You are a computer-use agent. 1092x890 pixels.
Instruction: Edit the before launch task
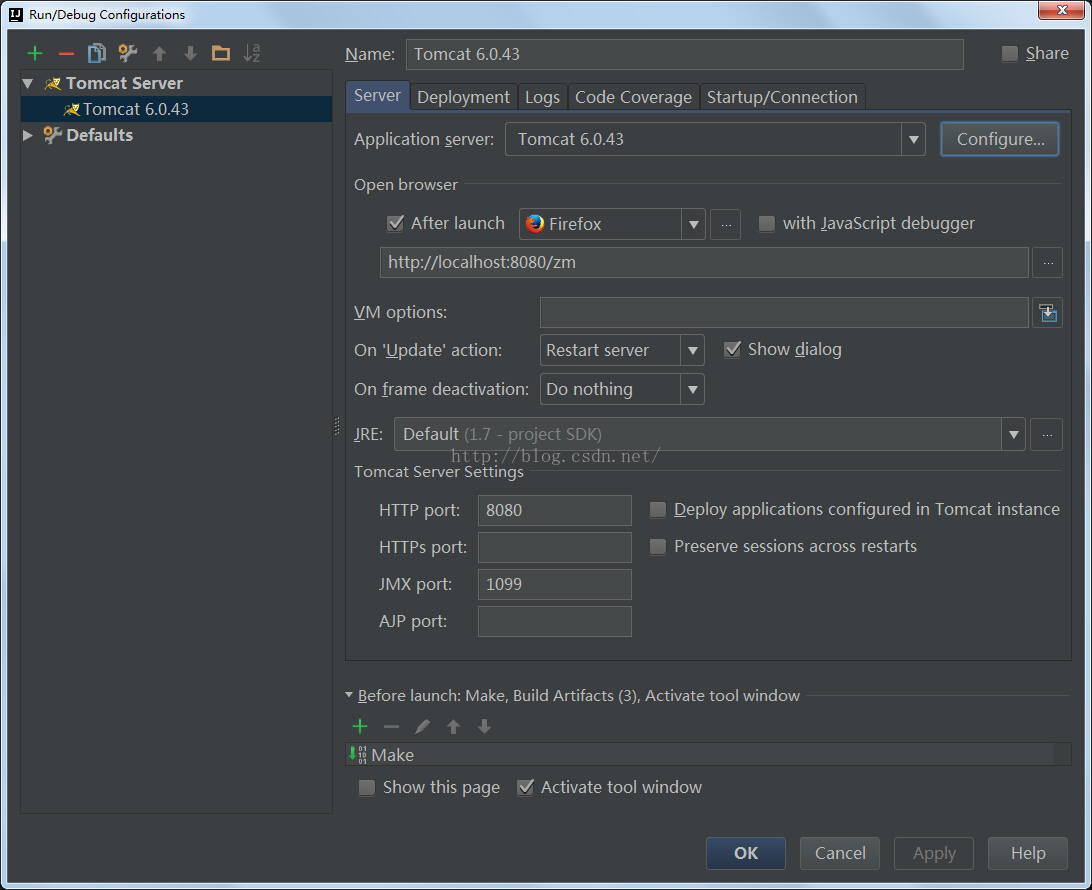click(422, 726)
